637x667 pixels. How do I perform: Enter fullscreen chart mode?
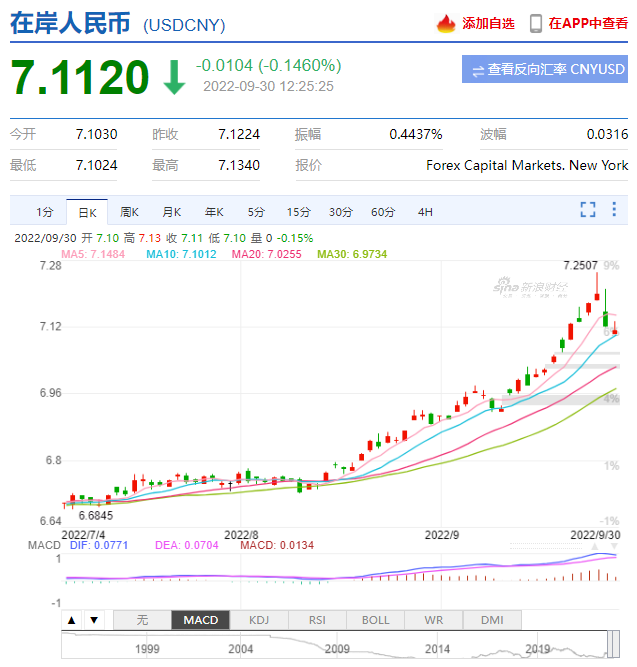click(588, 210)
